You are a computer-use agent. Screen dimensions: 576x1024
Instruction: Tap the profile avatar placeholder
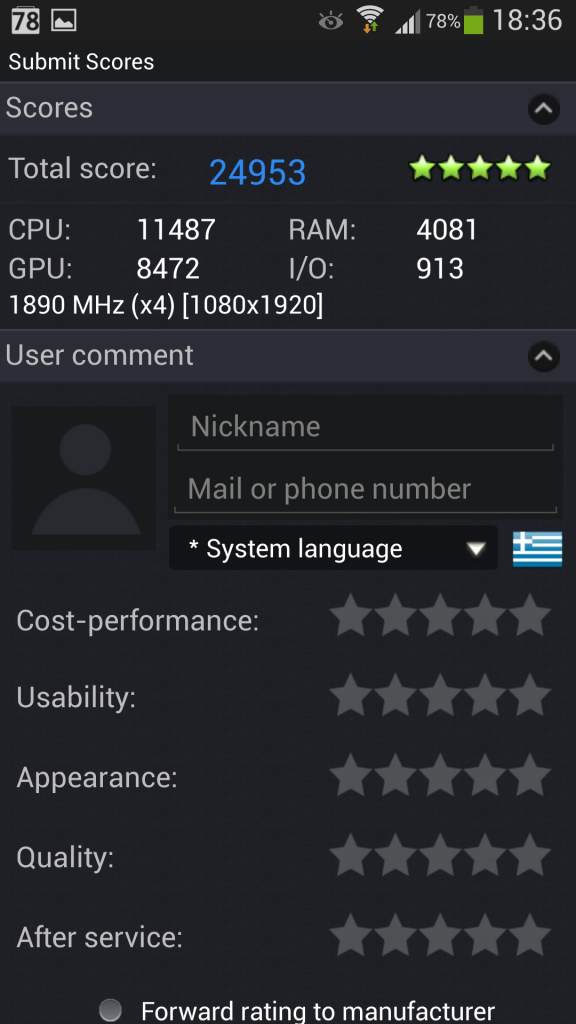click(x=84, y=478)
